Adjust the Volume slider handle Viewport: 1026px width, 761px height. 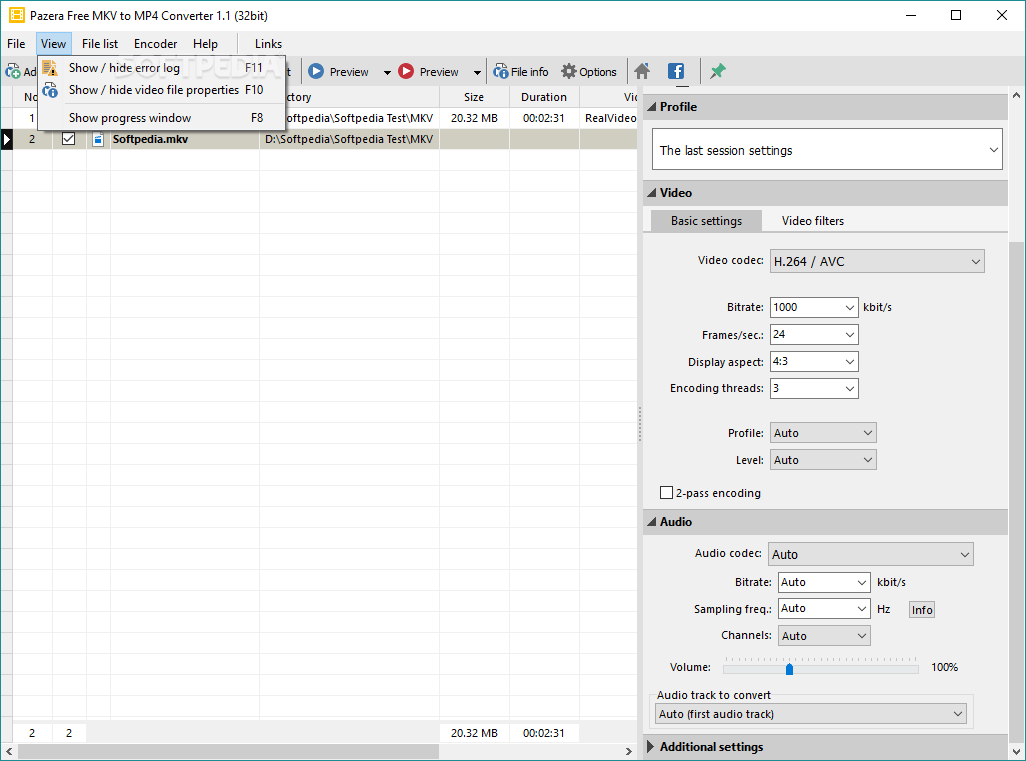[x=789, y=669]
